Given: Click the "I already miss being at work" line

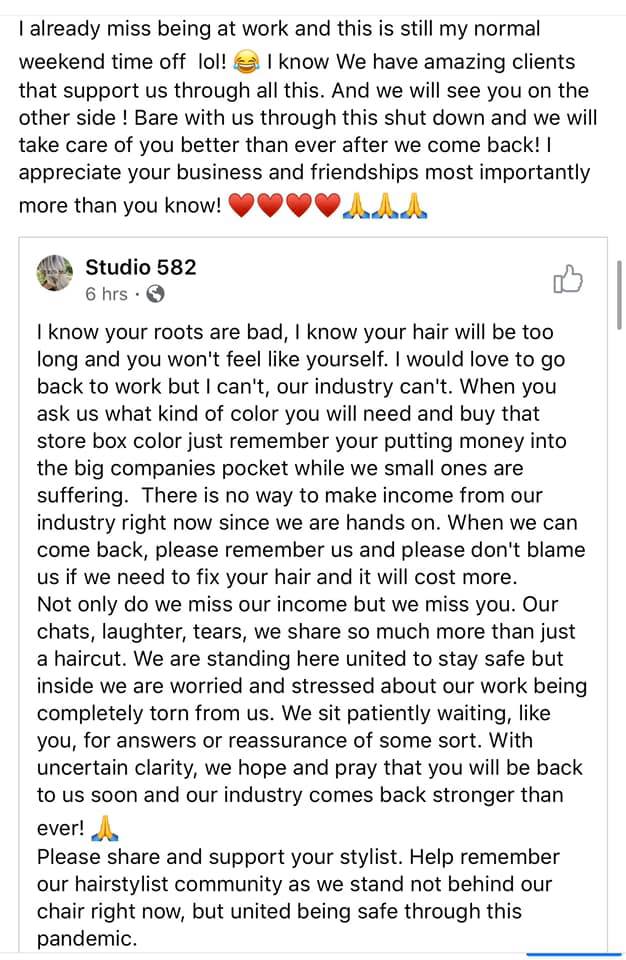Looking at the screenshot, I should pos(279,29).
